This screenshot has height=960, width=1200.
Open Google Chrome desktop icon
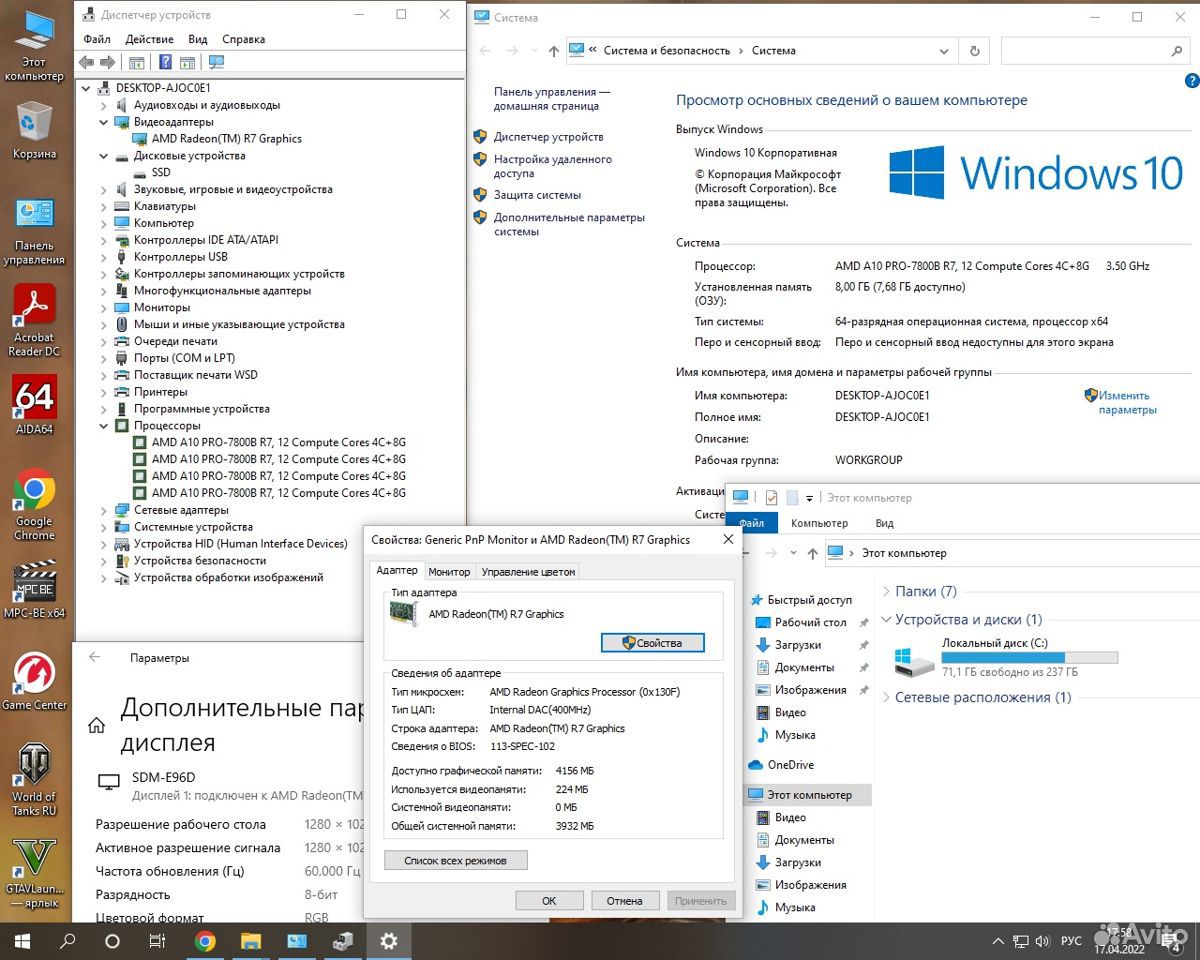[34, 505]
